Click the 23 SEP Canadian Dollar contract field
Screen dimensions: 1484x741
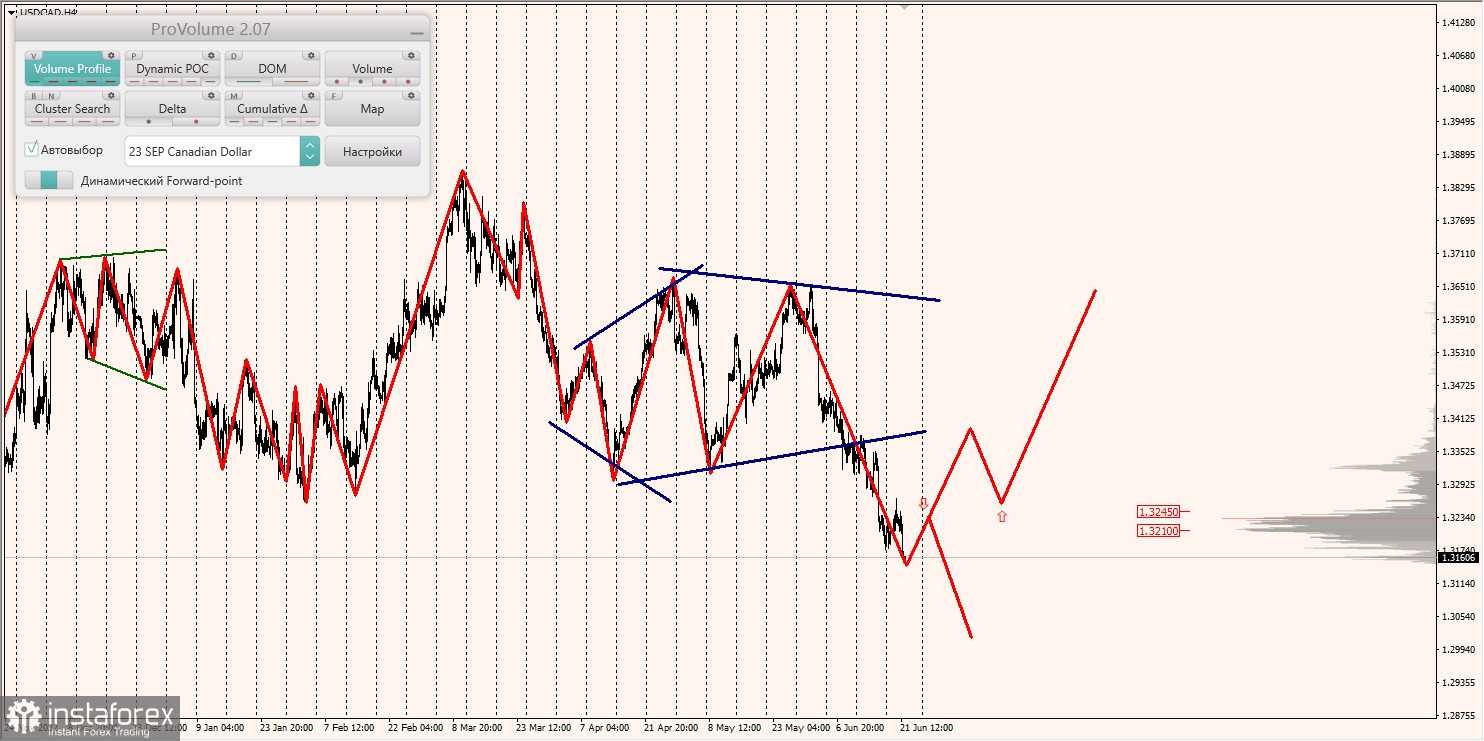[212, 151]
